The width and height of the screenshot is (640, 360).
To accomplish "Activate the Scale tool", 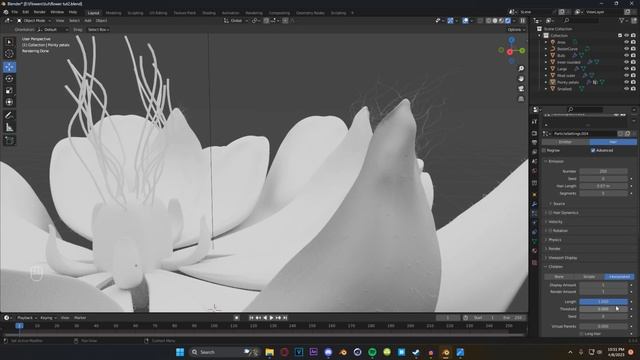I will pos(9,90).
